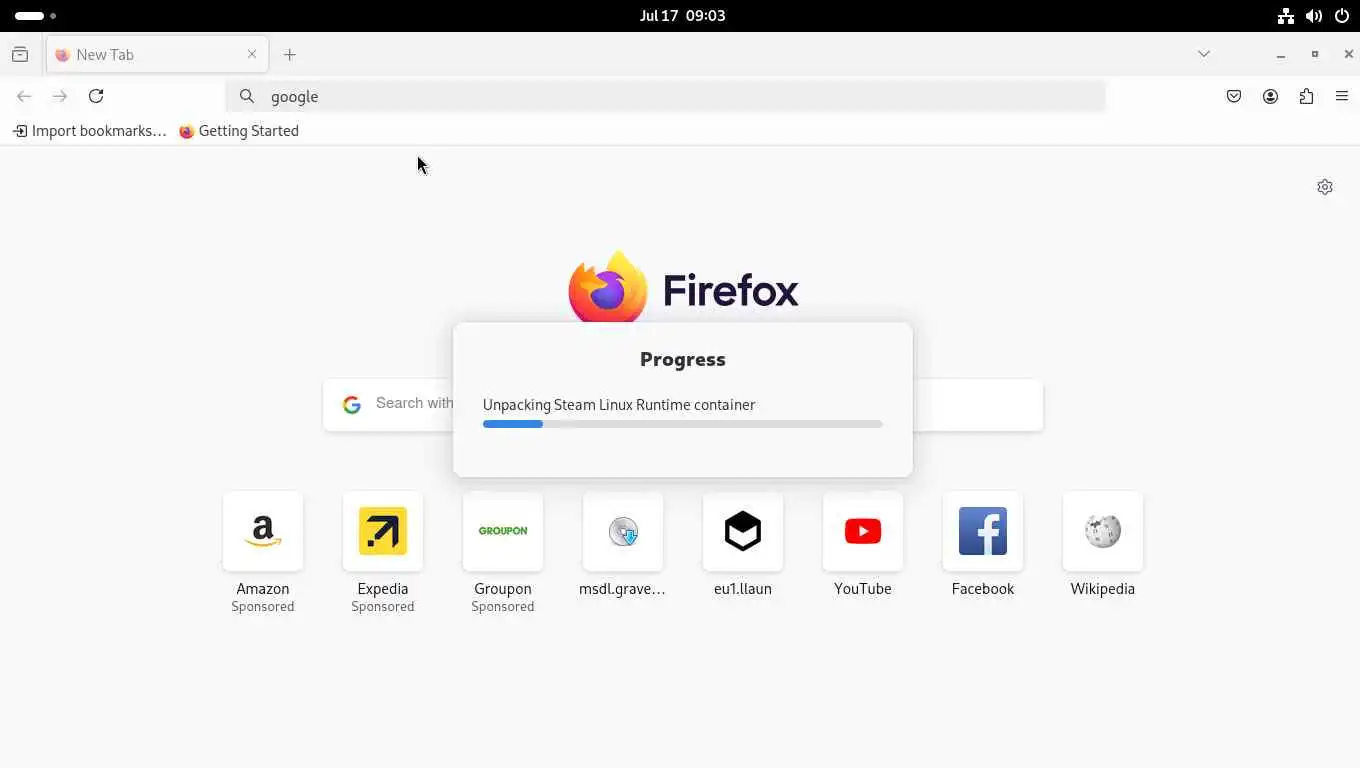
Task: Open the Pocket save button
Action: pyautogui.click(x=1234, y=96)
